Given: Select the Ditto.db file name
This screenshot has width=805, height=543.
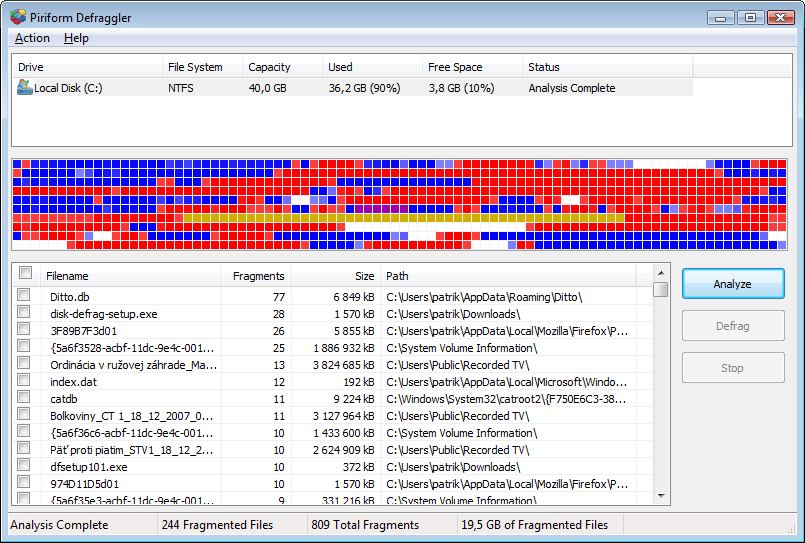Looking at the screenshot, I should pyautogui.click(x=70, y=297).
